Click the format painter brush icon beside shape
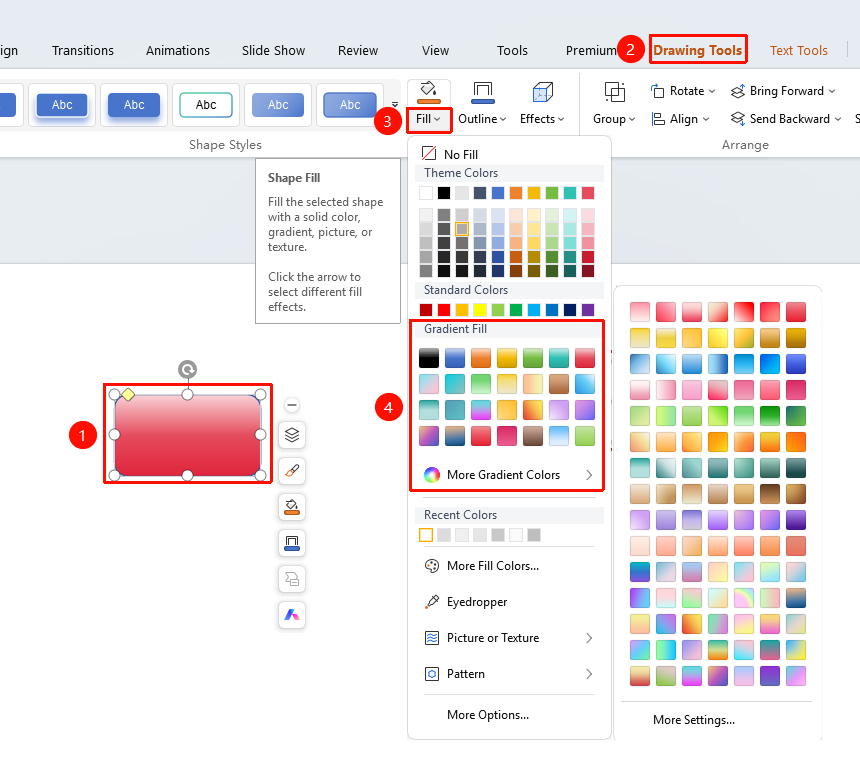This screenshot has width=860, height=765. [292, 471]
